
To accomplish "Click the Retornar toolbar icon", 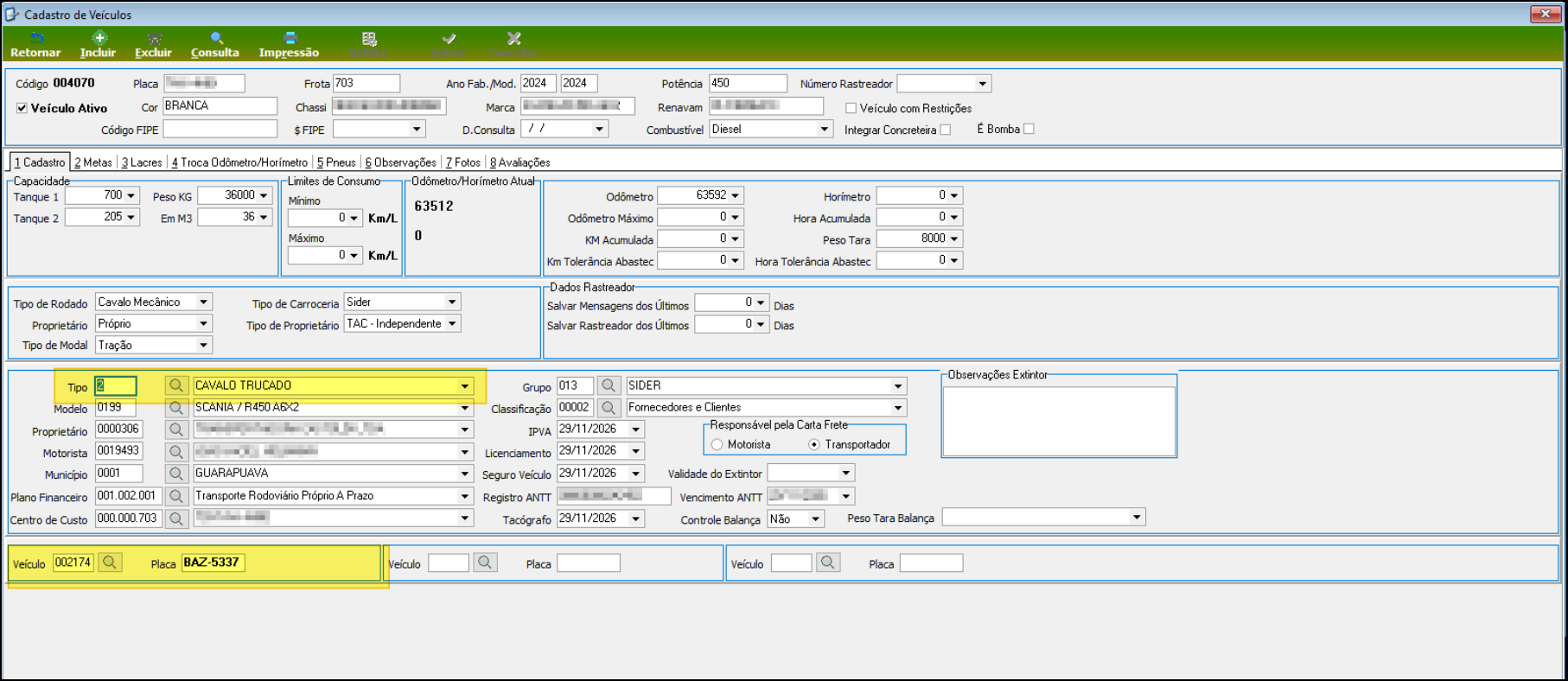I will [36, 38].
